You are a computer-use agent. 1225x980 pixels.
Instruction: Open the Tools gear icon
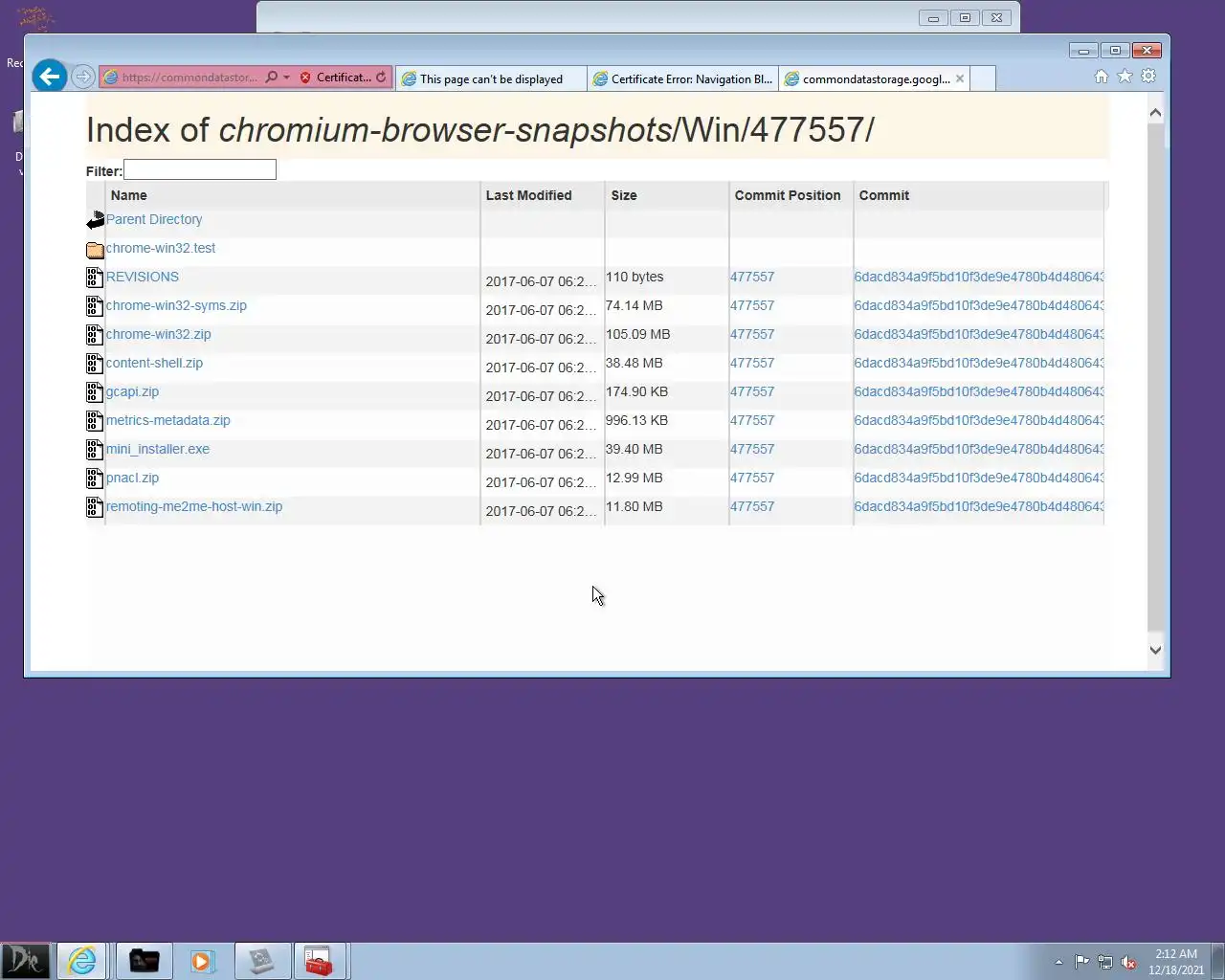pyautogui.click(x=1148, y=77)
